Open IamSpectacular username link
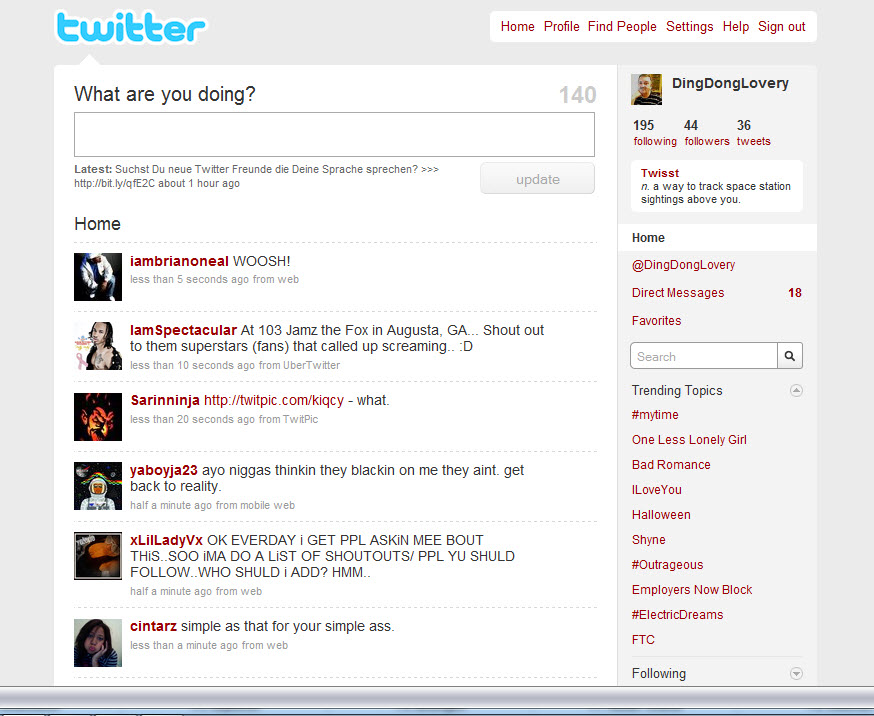This screenshot has width=874, height=716. point(183,330)
